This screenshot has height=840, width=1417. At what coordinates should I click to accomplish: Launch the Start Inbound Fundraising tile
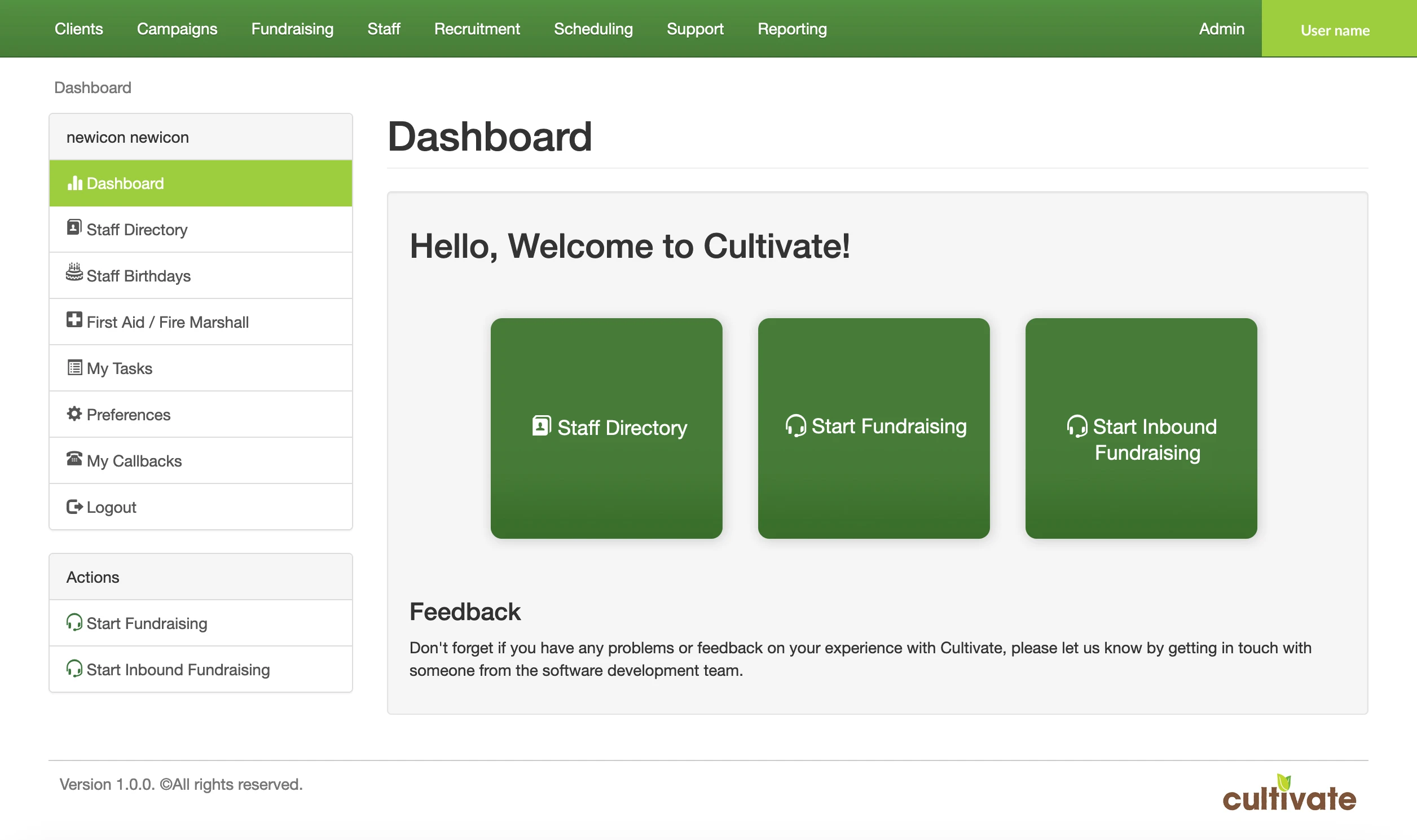(x=1141, y=429)
